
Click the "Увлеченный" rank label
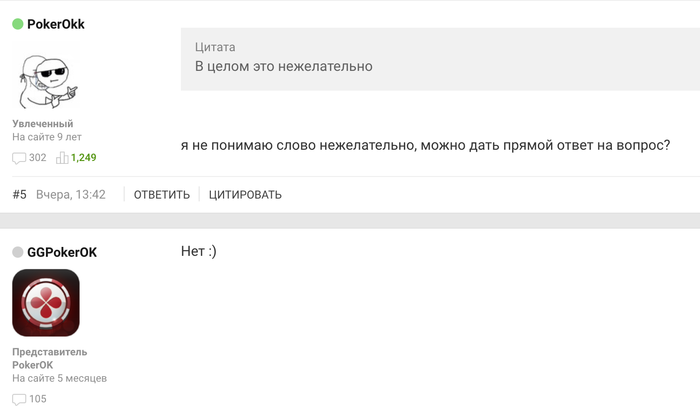pos(43,123)
